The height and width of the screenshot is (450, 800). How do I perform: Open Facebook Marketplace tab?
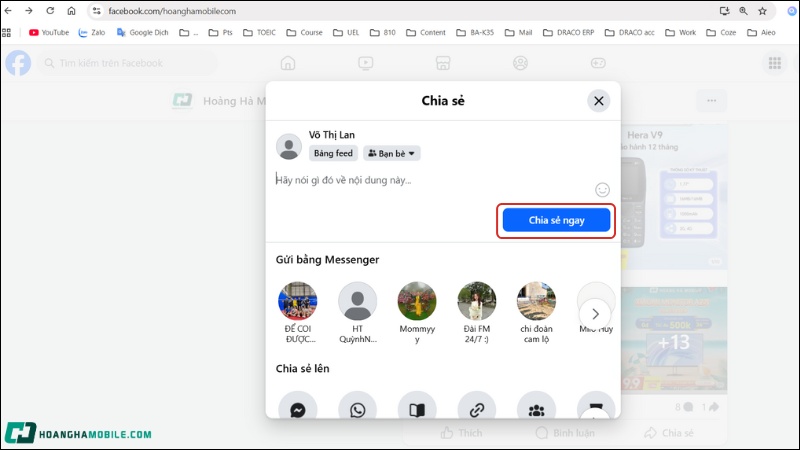(x=443, y=63)
